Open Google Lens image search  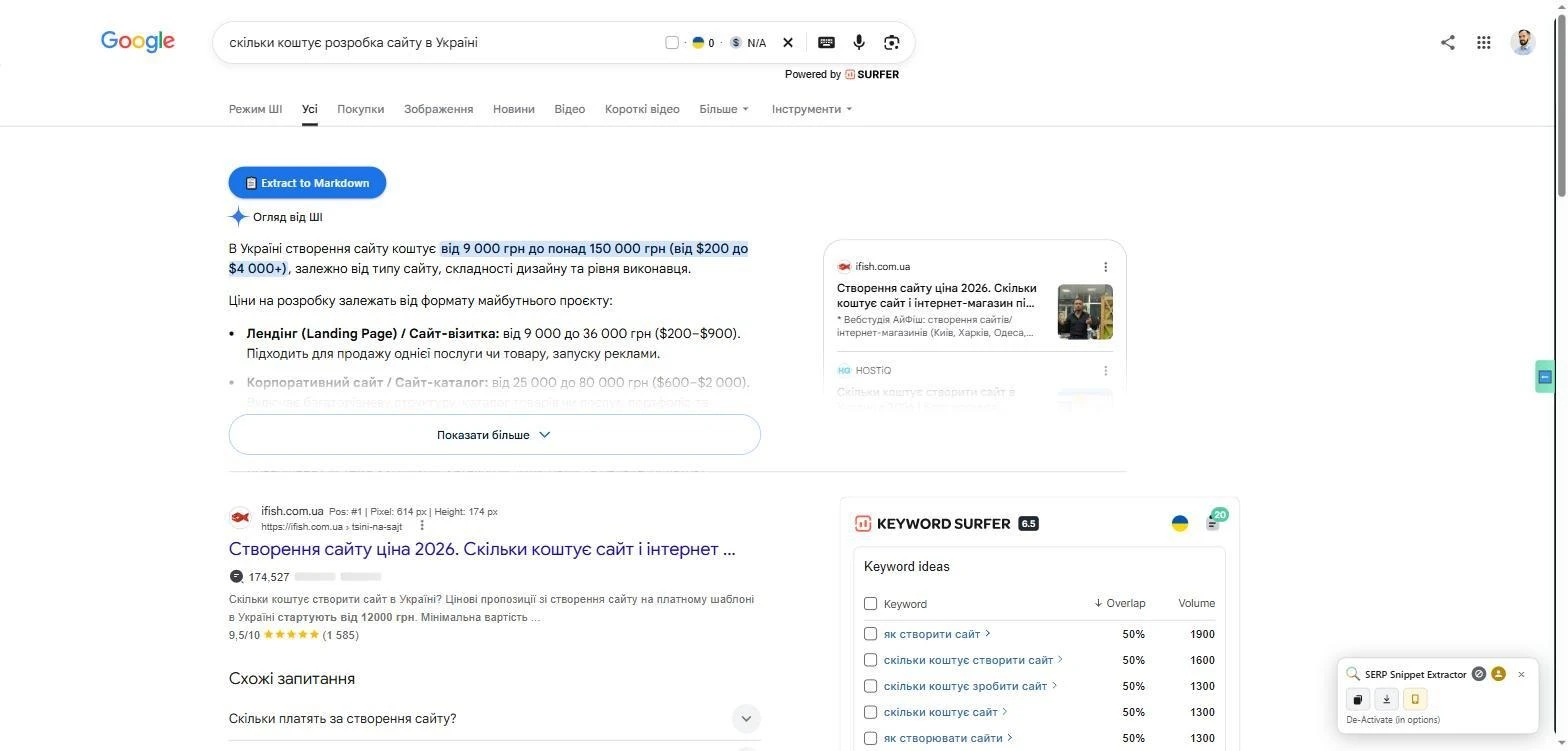coord(892,42)
